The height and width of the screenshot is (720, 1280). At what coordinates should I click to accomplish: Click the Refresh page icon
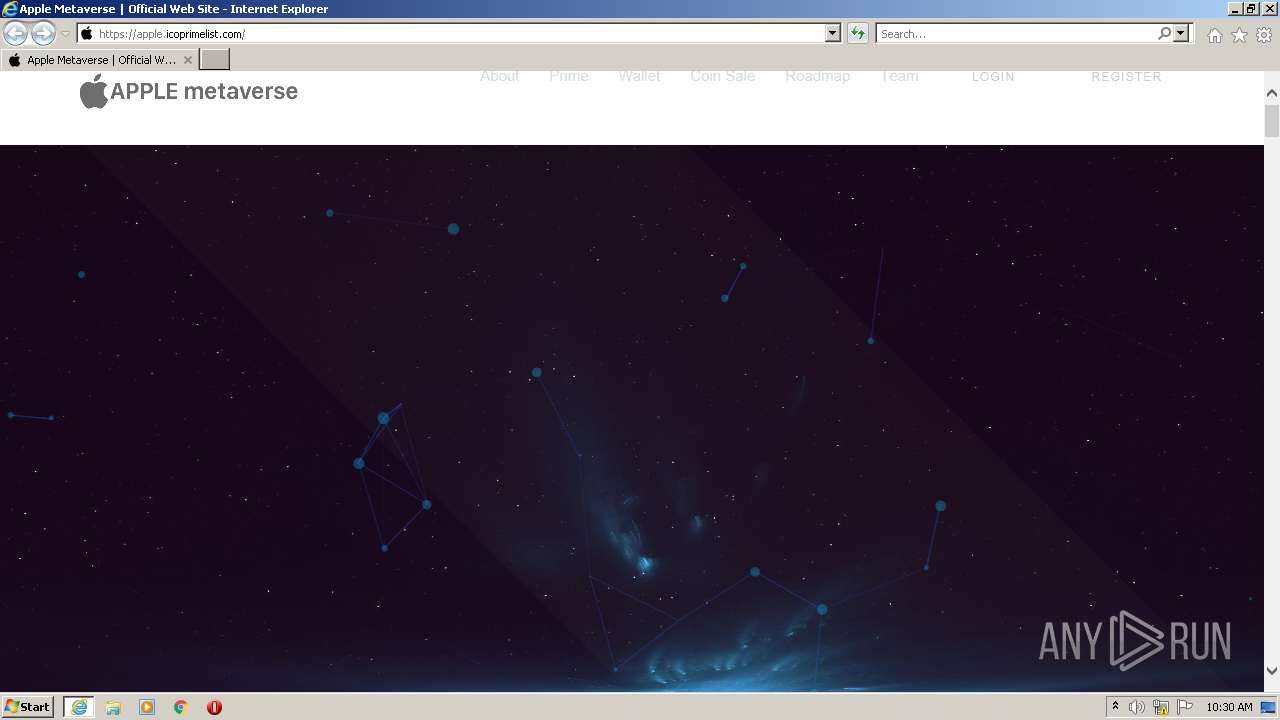click(858, 34)
